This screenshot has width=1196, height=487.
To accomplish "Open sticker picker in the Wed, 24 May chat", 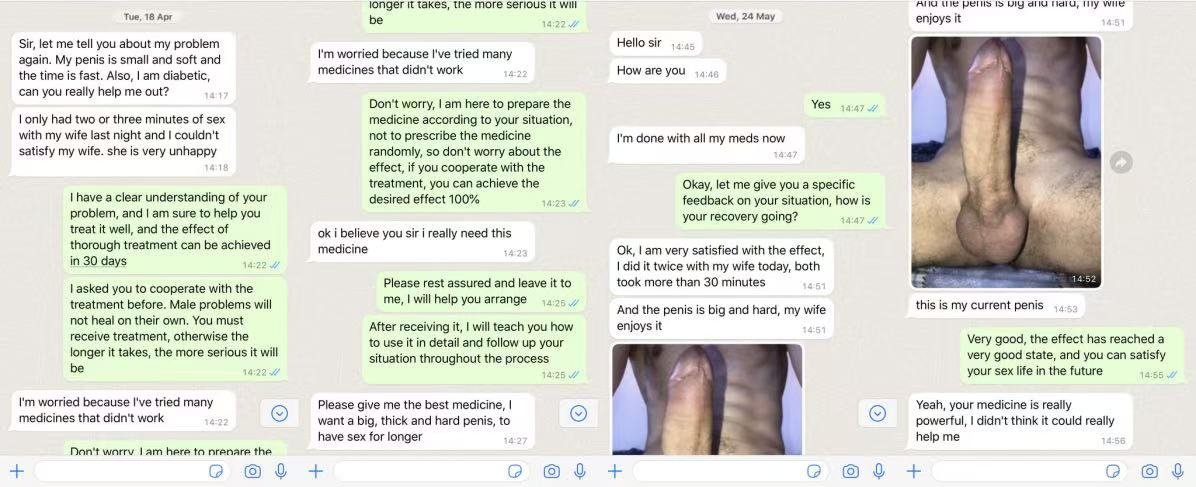I will pyautogui.click(x=814, y=472).
